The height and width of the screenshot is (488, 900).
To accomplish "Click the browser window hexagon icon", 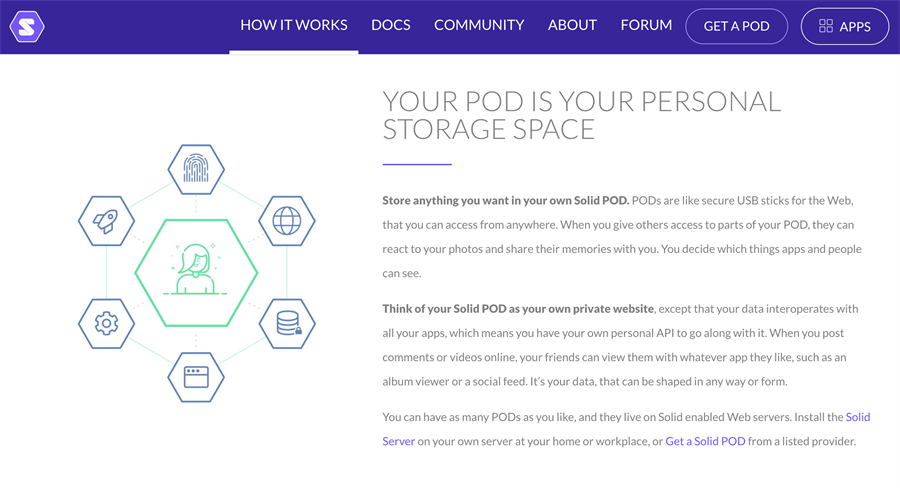I will point(196,377).
